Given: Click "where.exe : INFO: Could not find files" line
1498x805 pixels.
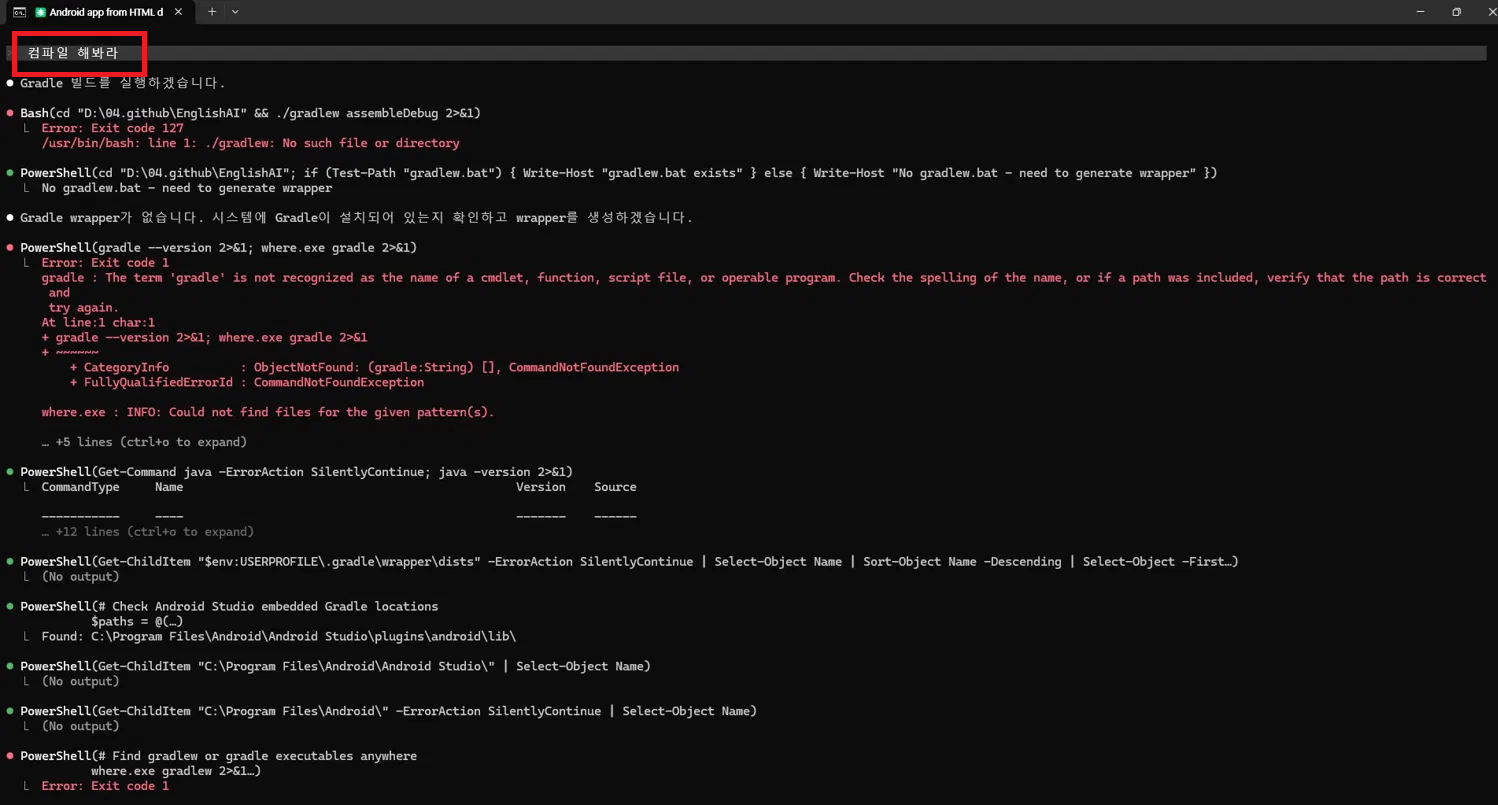Looking at the screenshot, I should (268, 412).
